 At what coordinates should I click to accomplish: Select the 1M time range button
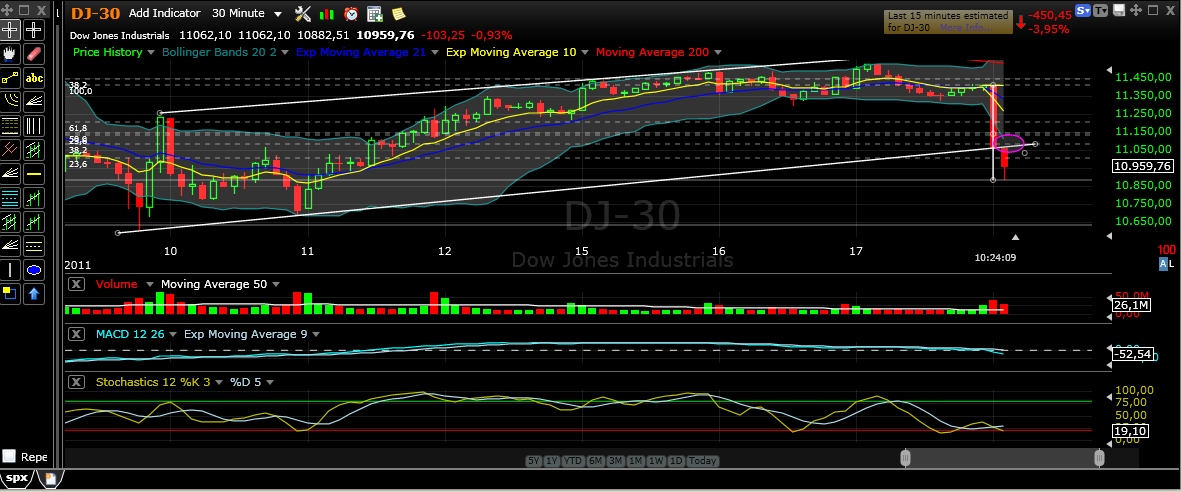[x=635, y=461]
